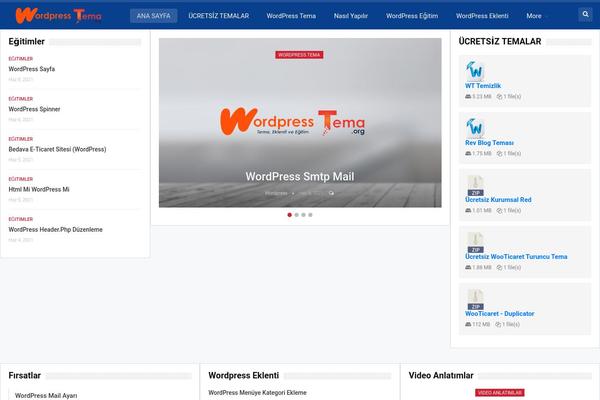The image size is (600, 400).
Task: Open WordPress Menüye Kategori Ekleme link
Action: point(258,393)
